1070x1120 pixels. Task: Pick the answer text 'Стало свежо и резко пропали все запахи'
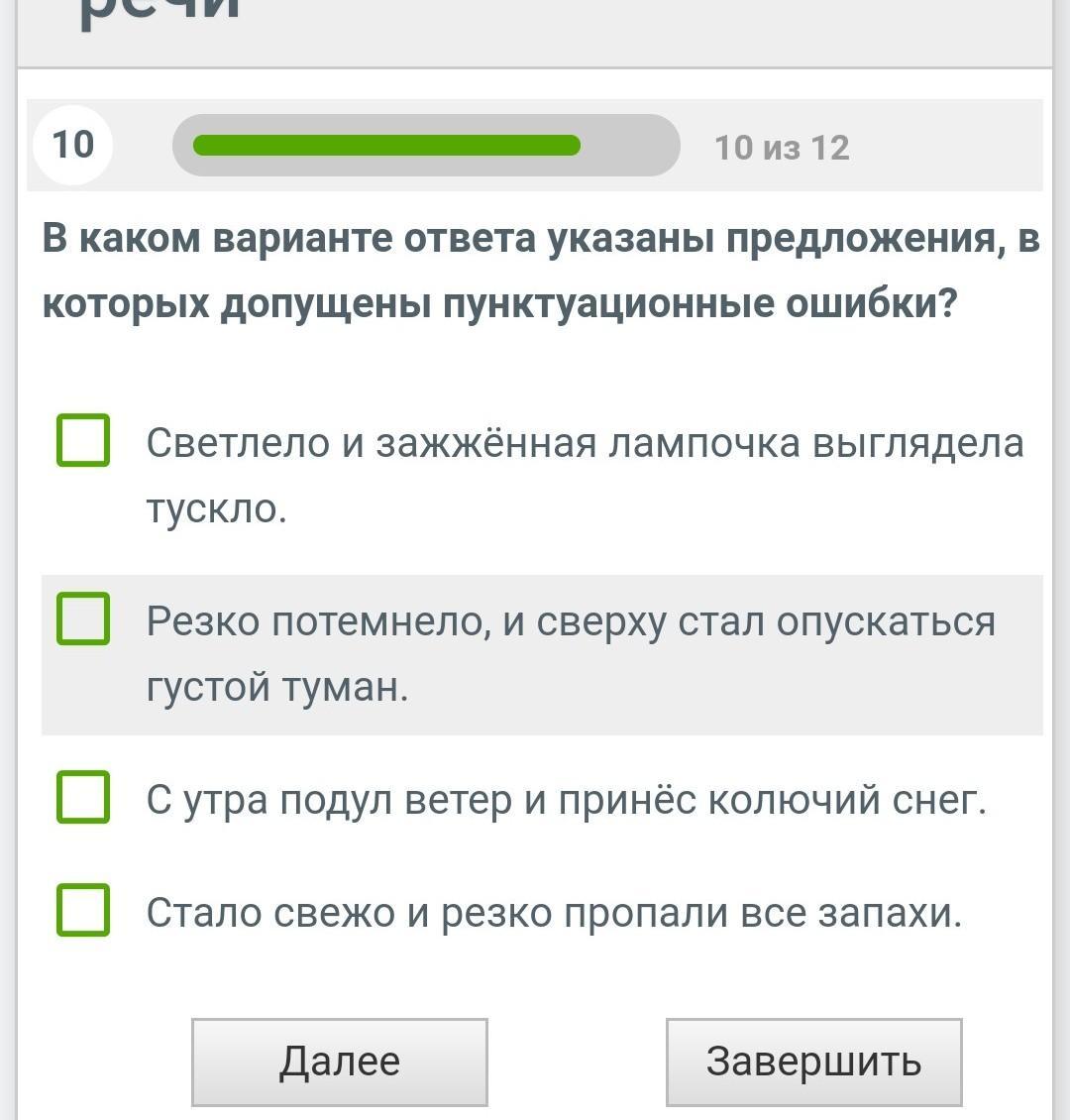(x=554, y=912)
